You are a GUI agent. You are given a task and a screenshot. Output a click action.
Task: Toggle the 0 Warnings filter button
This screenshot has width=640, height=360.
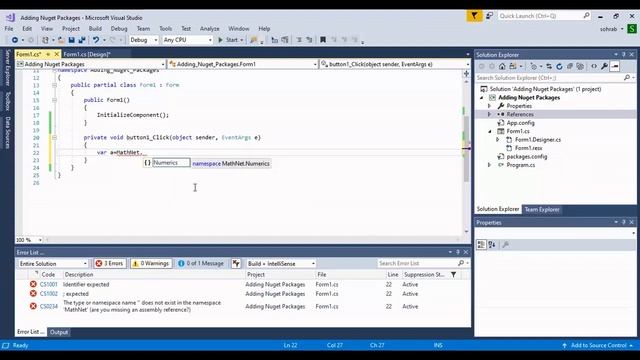coord(151,264)
